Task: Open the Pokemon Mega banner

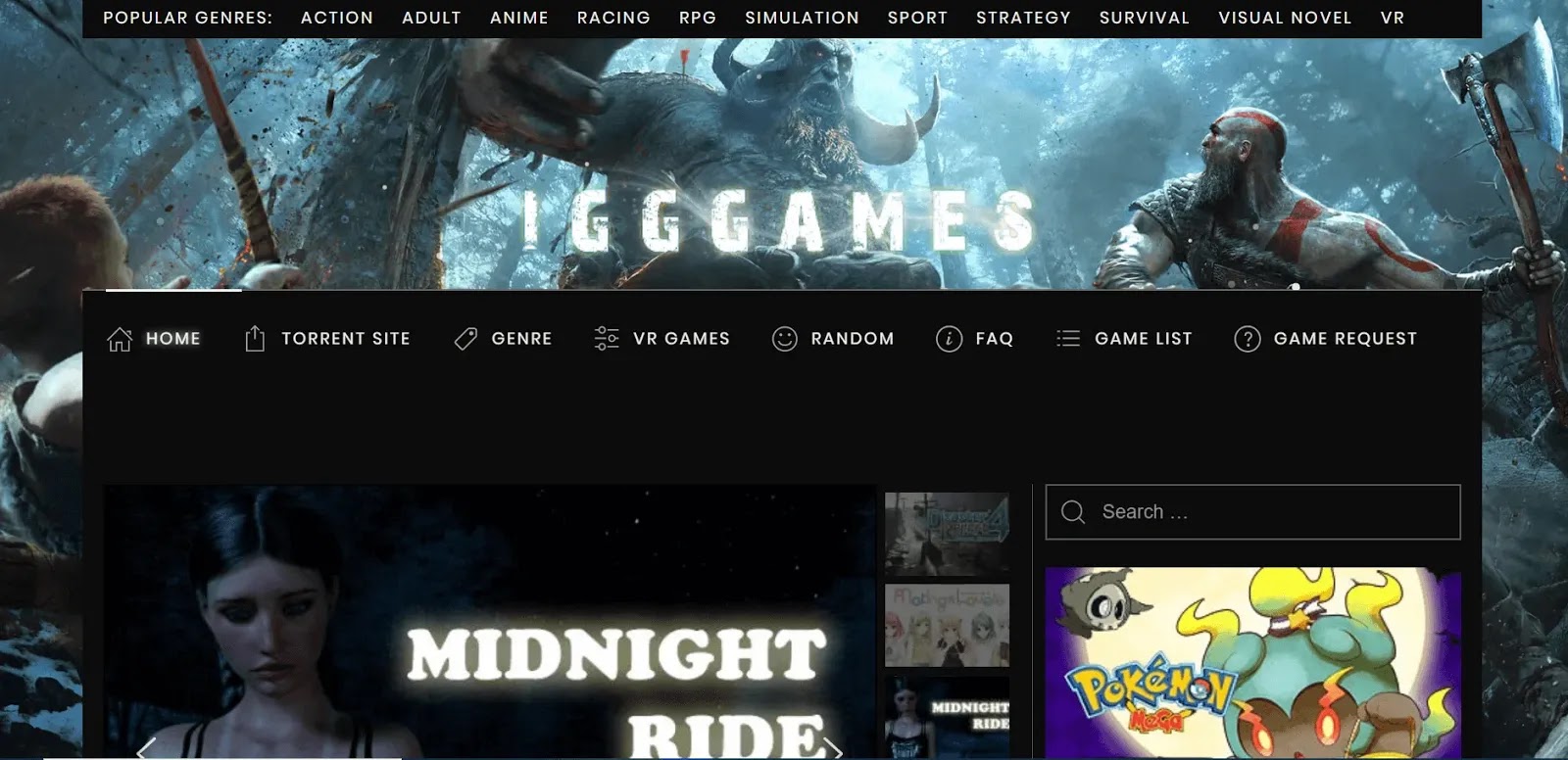Action: point(1252,663)
